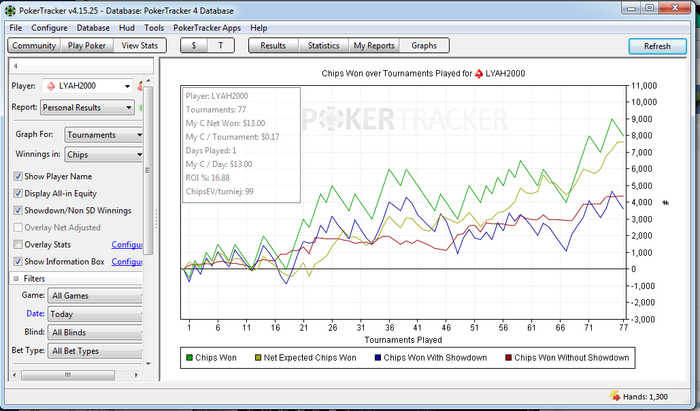Screen dimensions: 700x411
Task: Click side panel horizontal scrollbar thumb
Action: (x=68, y=375)
